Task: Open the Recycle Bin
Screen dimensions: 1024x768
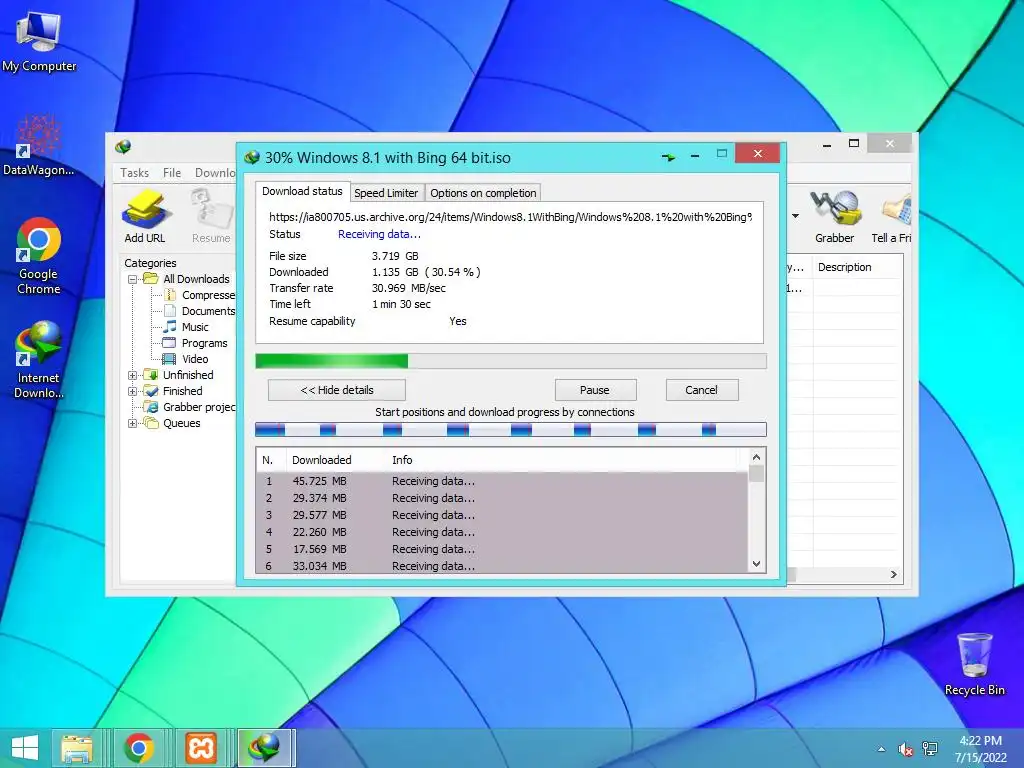Action: pyautogui.click(x=974, y=664)
